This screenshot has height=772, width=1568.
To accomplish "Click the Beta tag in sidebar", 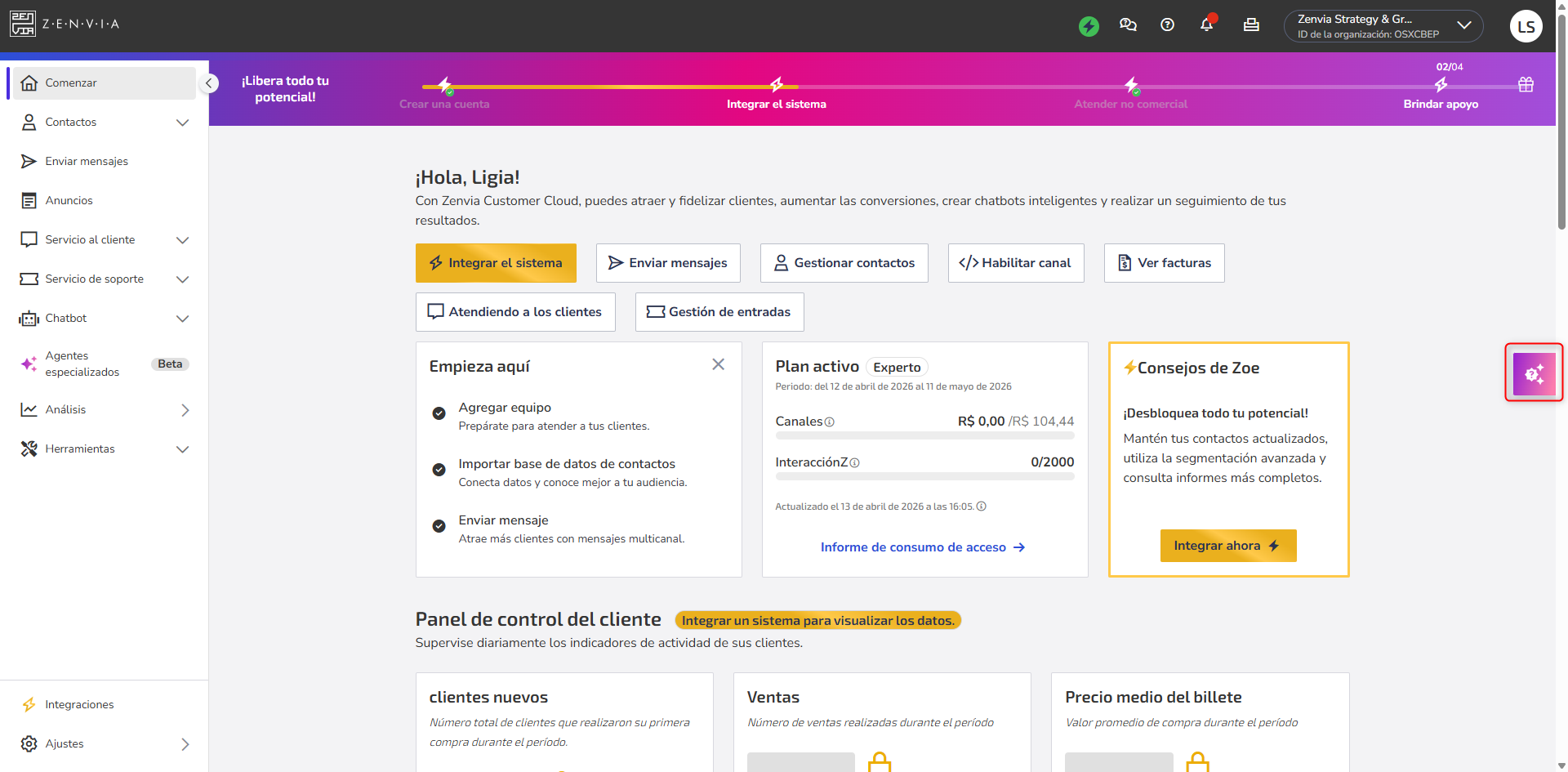I will (170, 364).
